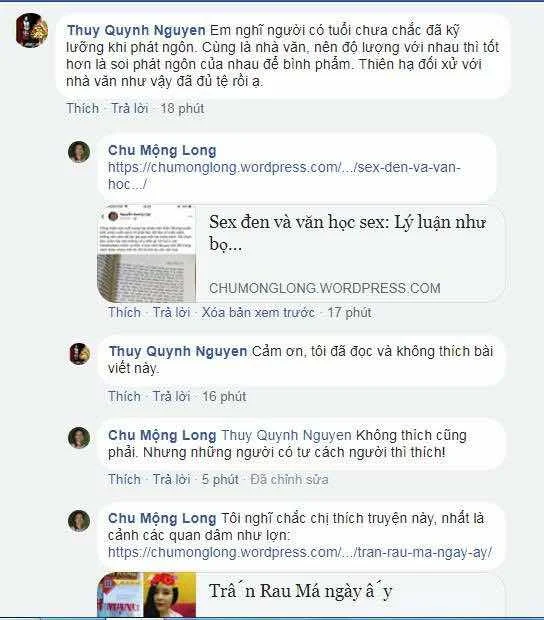Click 'Xóa bản xem trước' to remove preview
Viewport: 544px width, 620px height.
coord(258,313)
